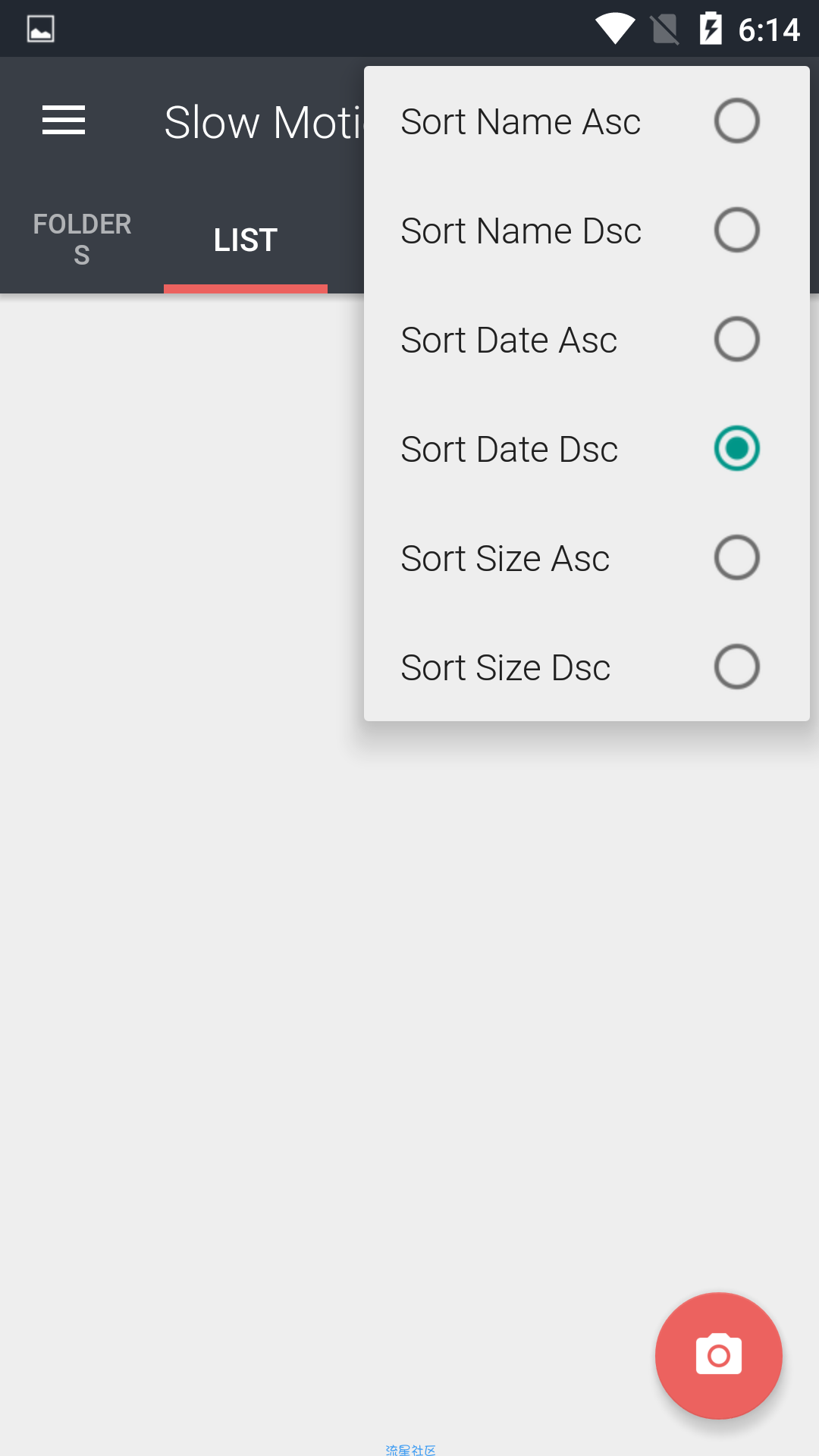Viewport: 819px width, 1456px height.
Task: Select the Sort Name Dsc radio button
Action: tap(736, 230)
